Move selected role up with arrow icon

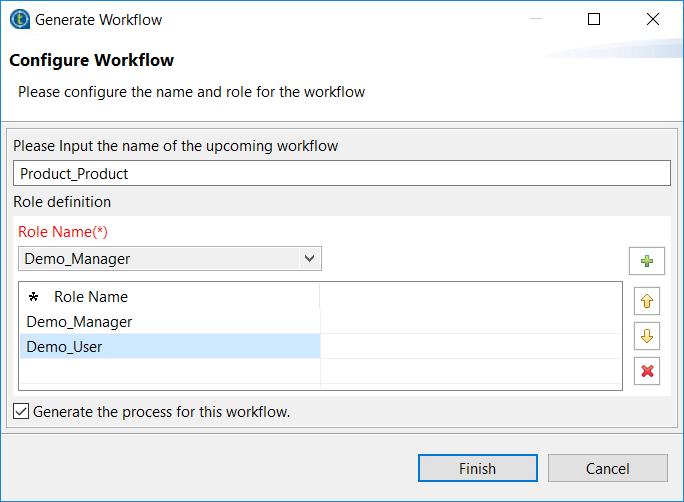pyautogui.click(x=647, y=300)
